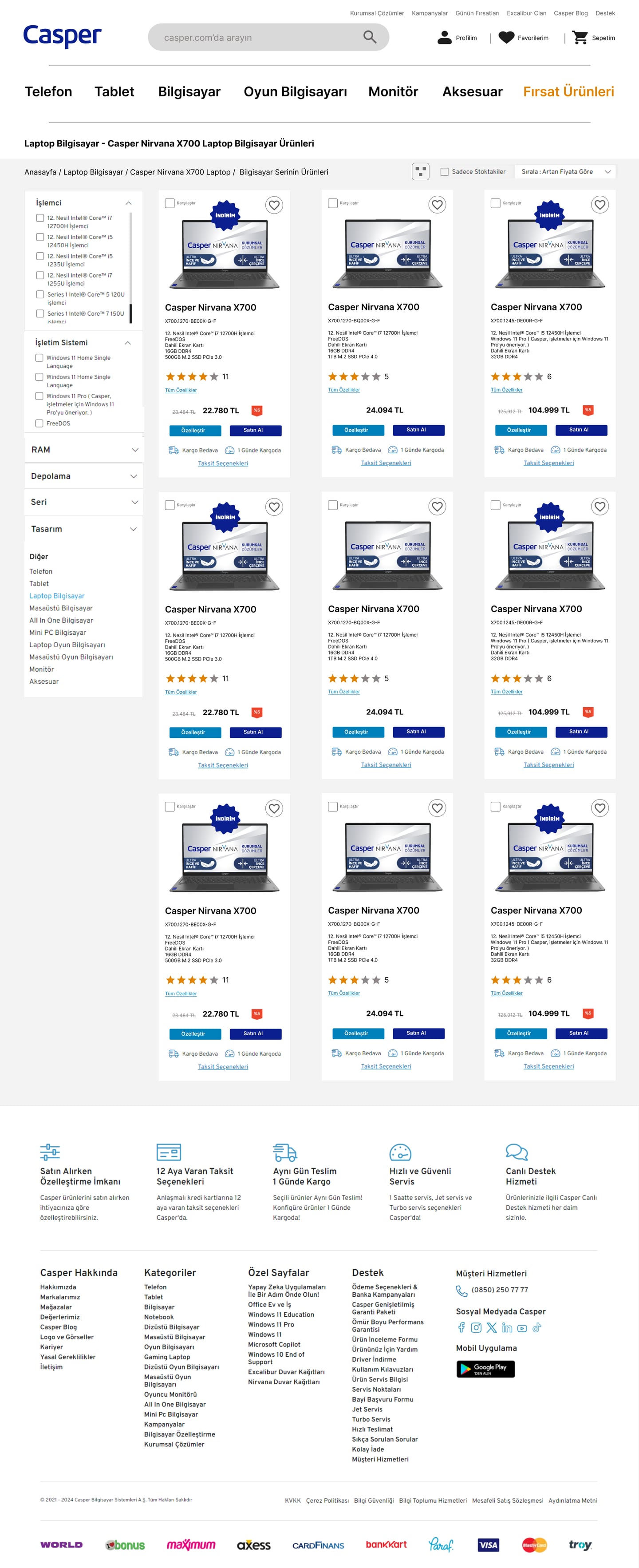Check the Core i5 1235U İşlemci filter
This screenshot has height=1568, width=639.
(40, 256)
